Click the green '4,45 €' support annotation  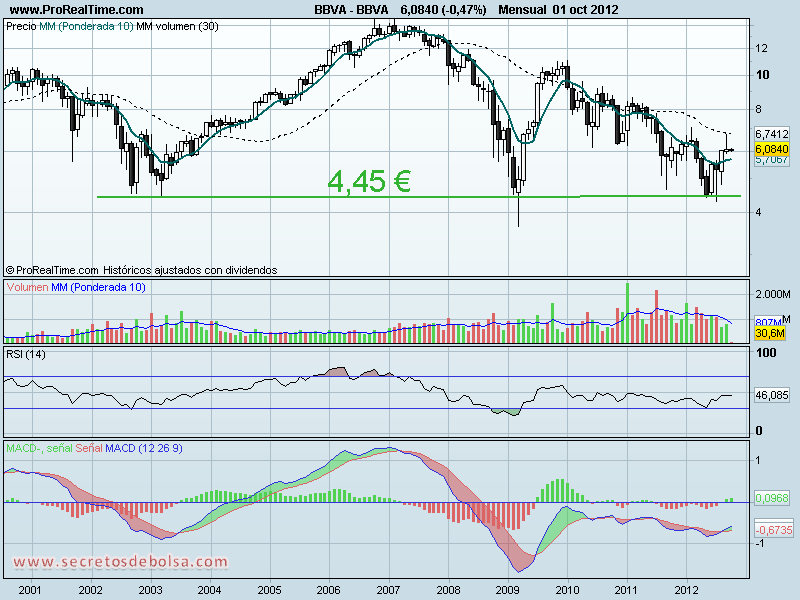(369, 181)
